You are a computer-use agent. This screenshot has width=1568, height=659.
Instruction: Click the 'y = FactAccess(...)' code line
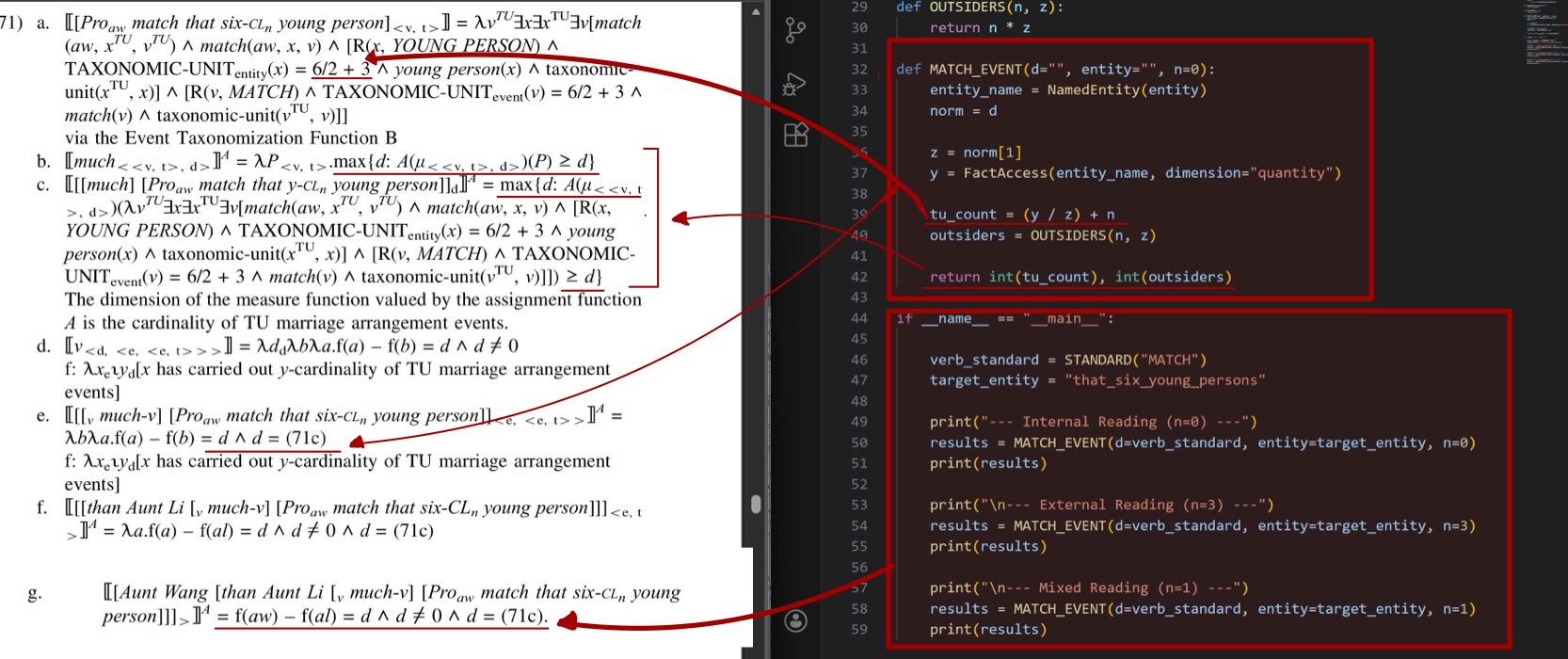pyautogui.click(x=1135, y=172)
